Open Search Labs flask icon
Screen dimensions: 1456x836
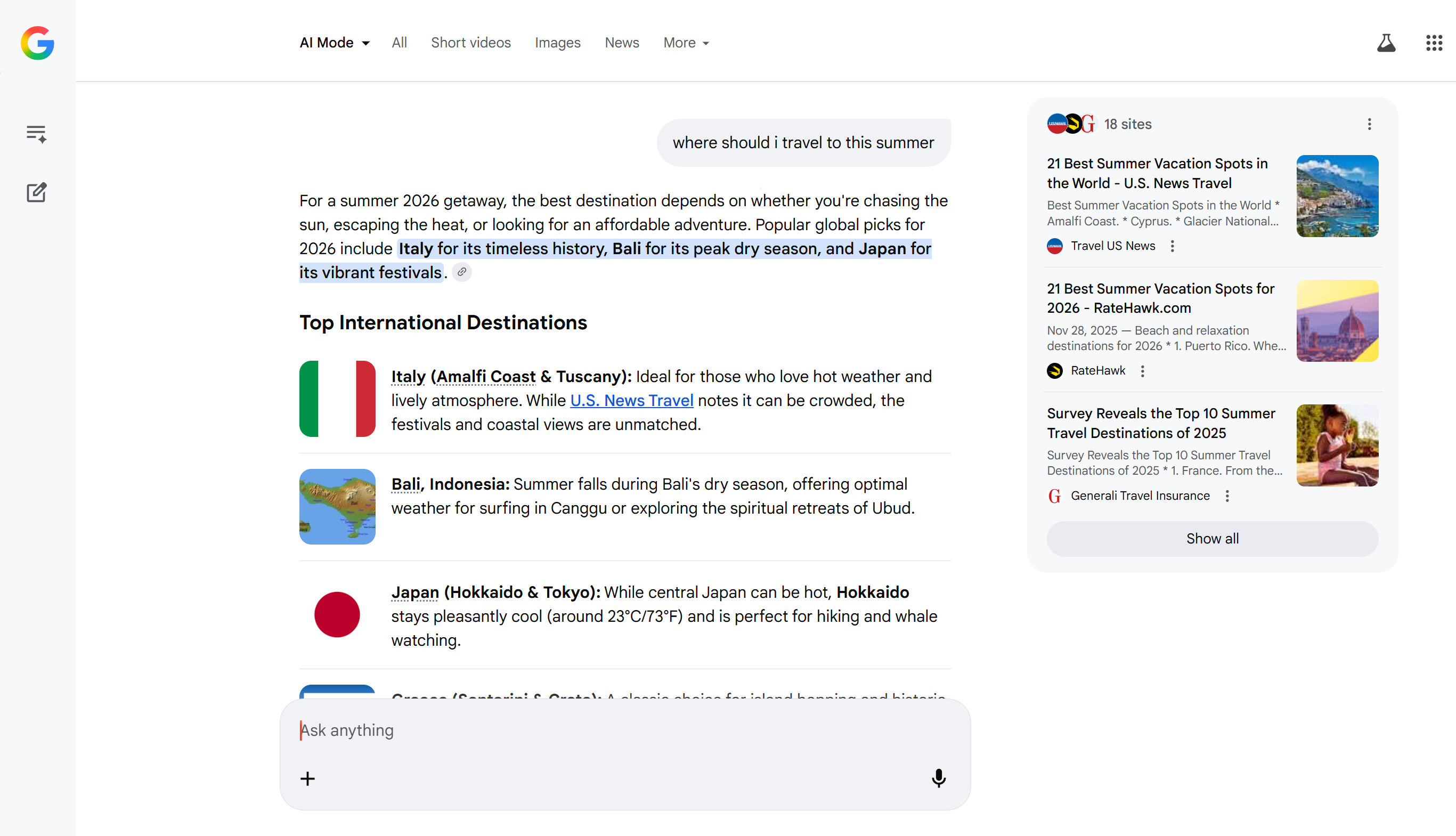point(1386,43)
